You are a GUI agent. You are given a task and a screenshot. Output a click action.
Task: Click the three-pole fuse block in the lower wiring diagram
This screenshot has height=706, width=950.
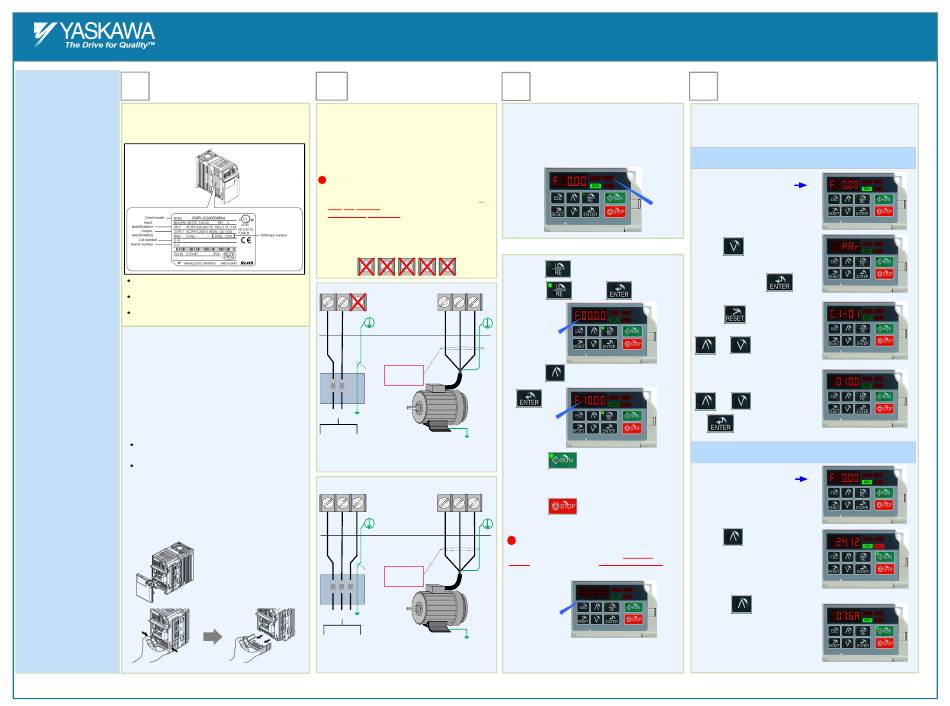342,590
